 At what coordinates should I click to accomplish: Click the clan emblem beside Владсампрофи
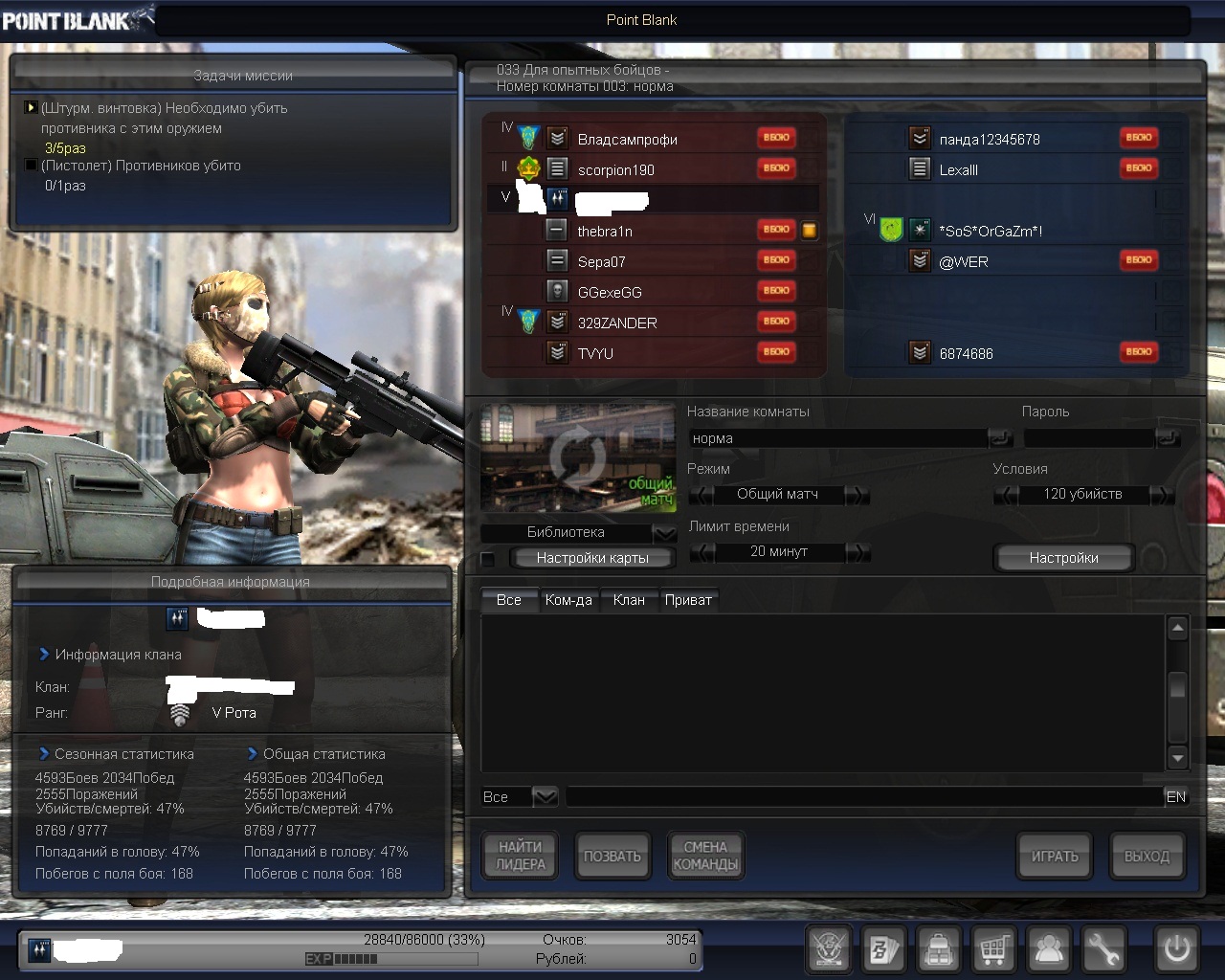528,139
